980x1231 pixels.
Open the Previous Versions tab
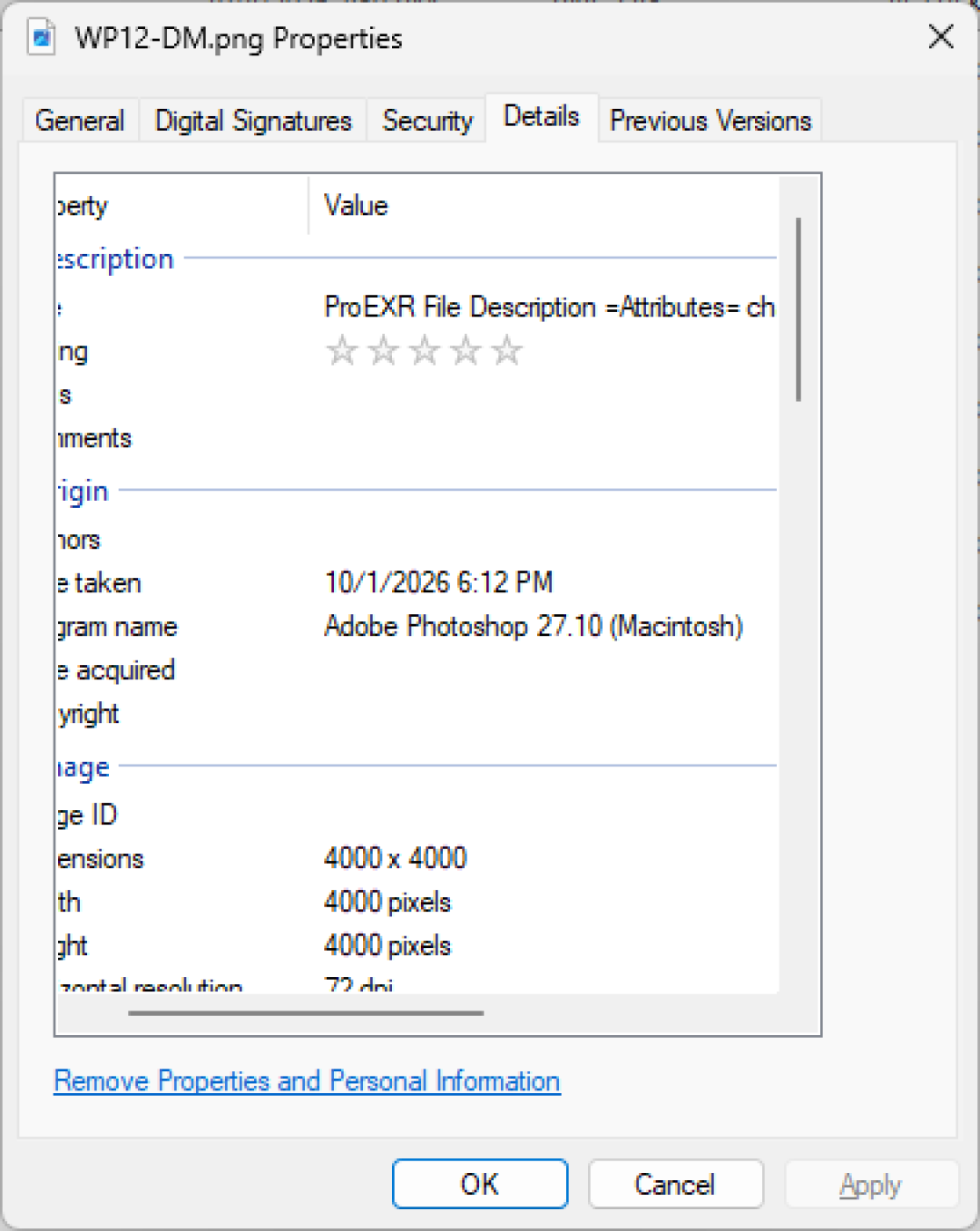pyautogui.click(x=710, y=121)
